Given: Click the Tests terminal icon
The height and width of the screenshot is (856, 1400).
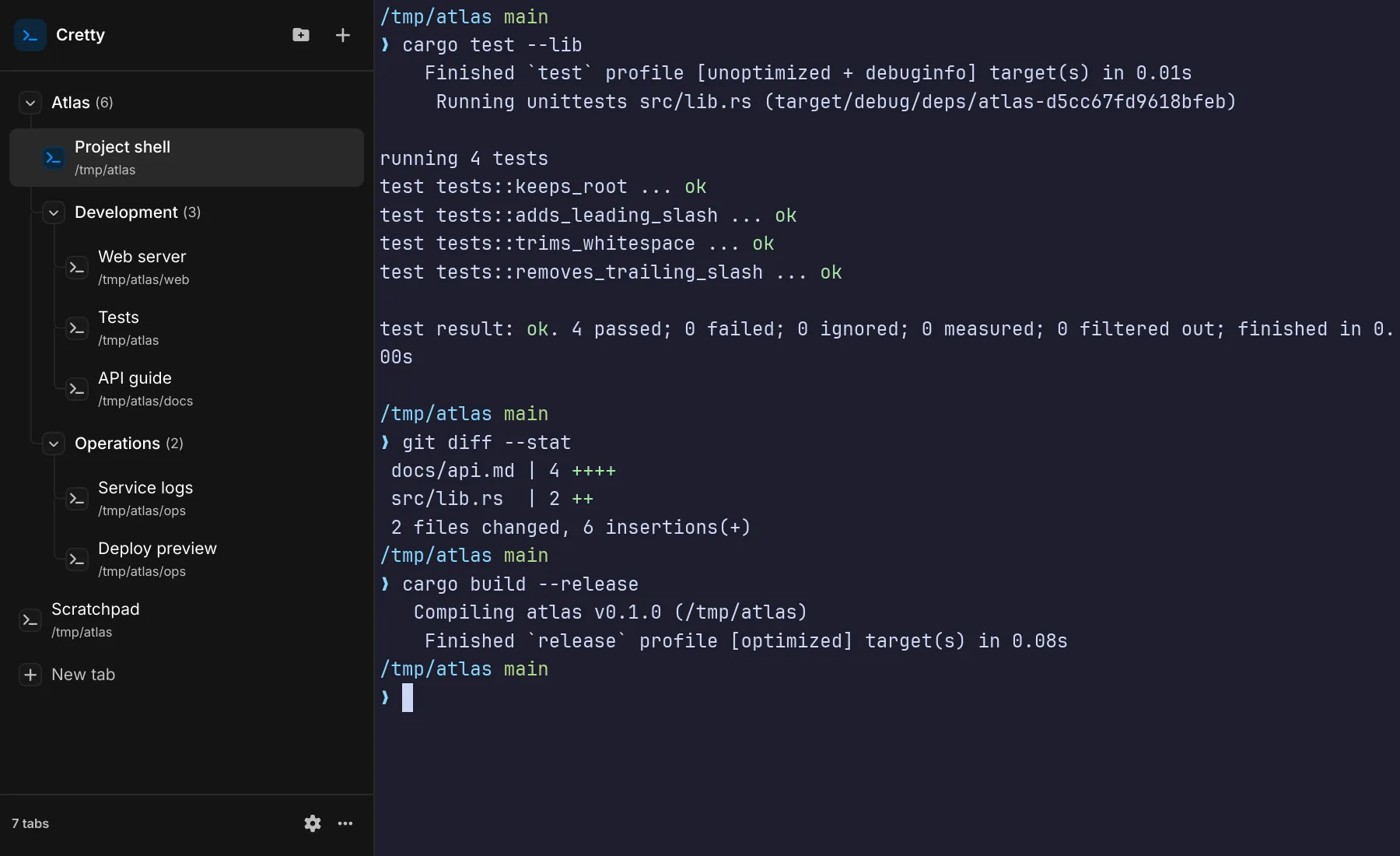Looking at the screenshot, I should (x=77, y=328).
